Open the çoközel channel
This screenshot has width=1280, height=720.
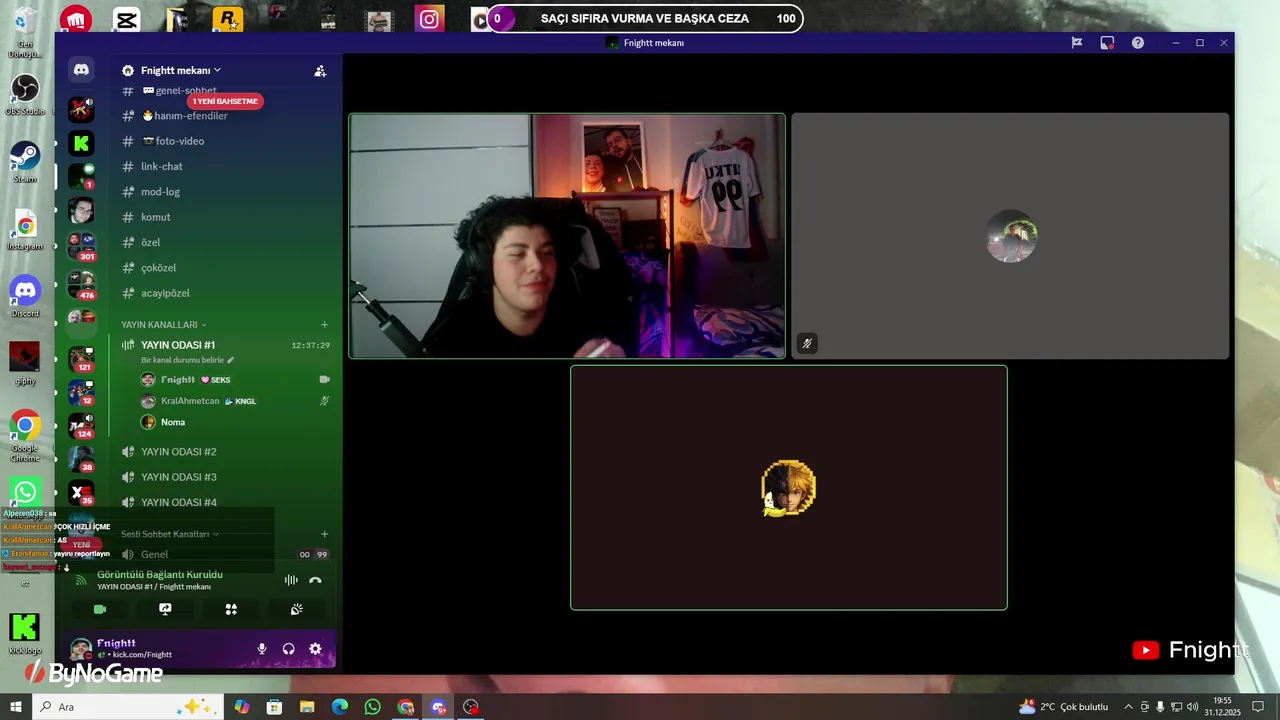click(x=225, y=268)
